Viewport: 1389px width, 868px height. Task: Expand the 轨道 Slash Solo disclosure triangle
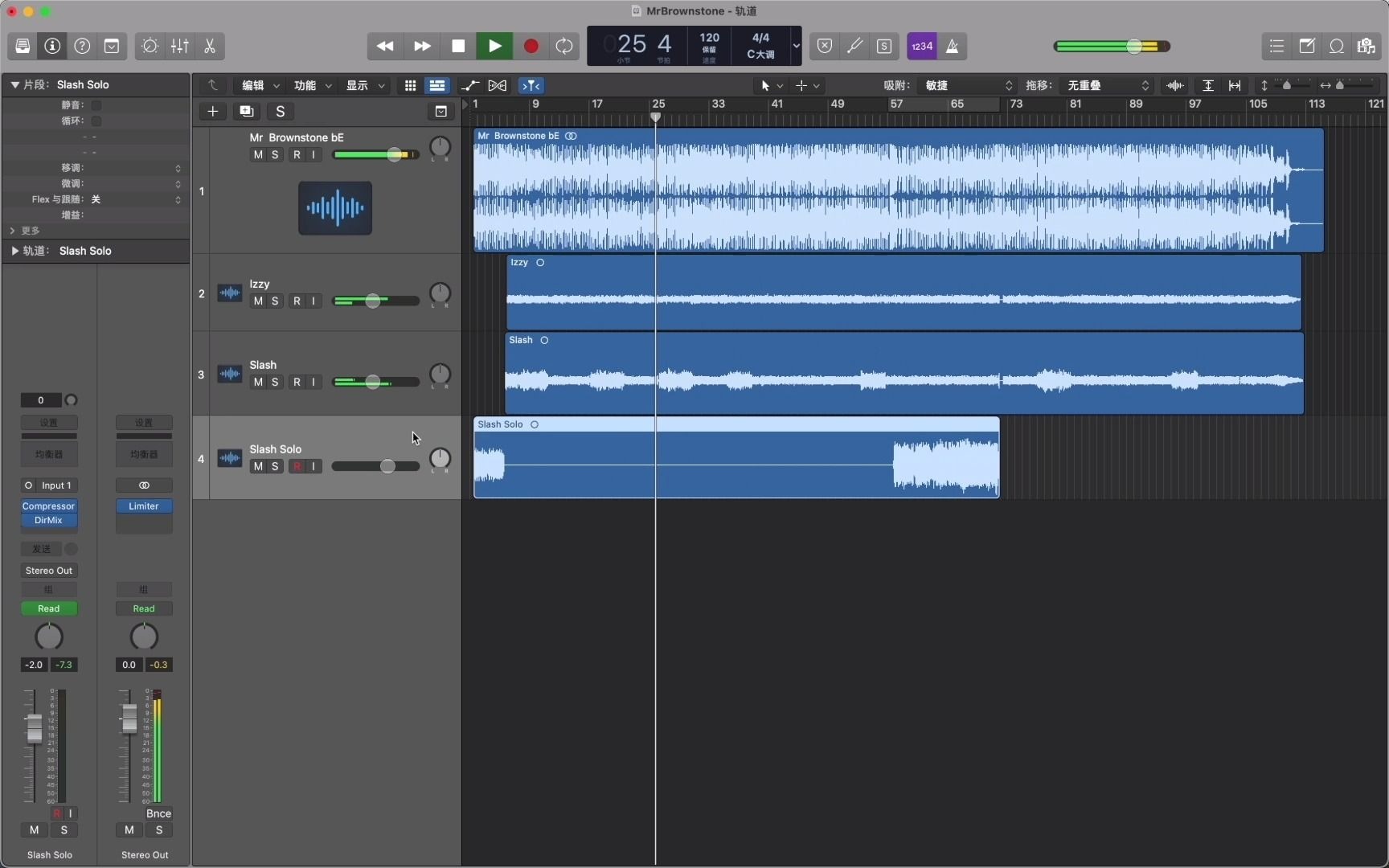[x=14, y=251]
